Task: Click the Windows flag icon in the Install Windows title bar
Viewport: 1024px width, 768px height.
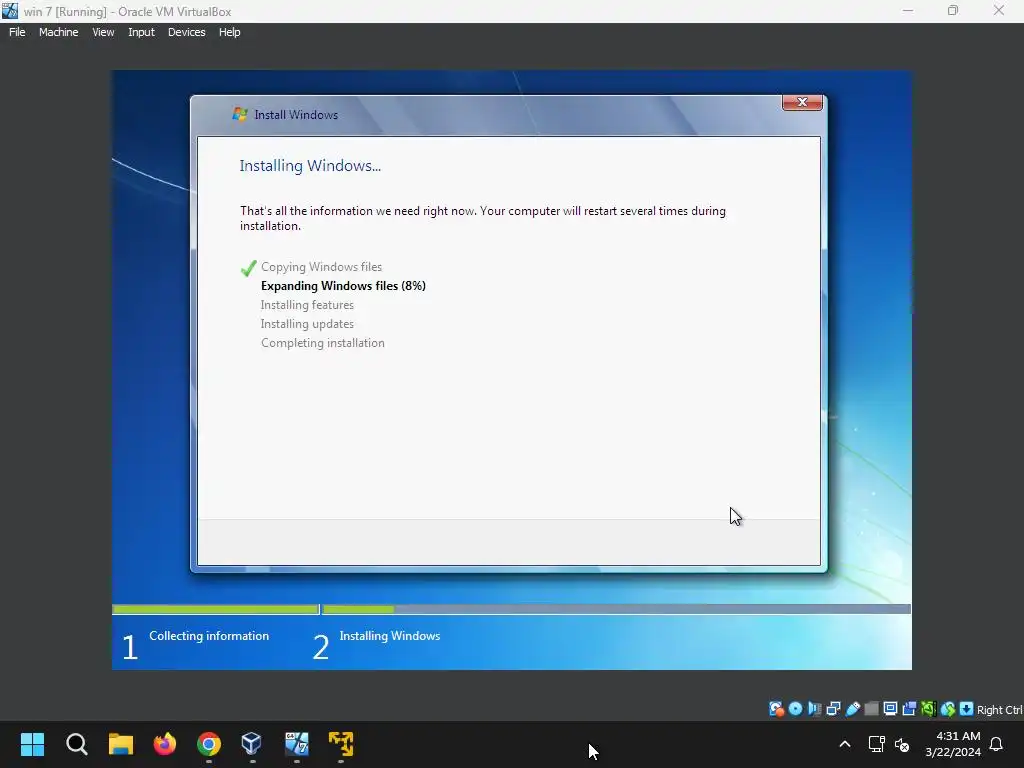Action: (240, 114)
